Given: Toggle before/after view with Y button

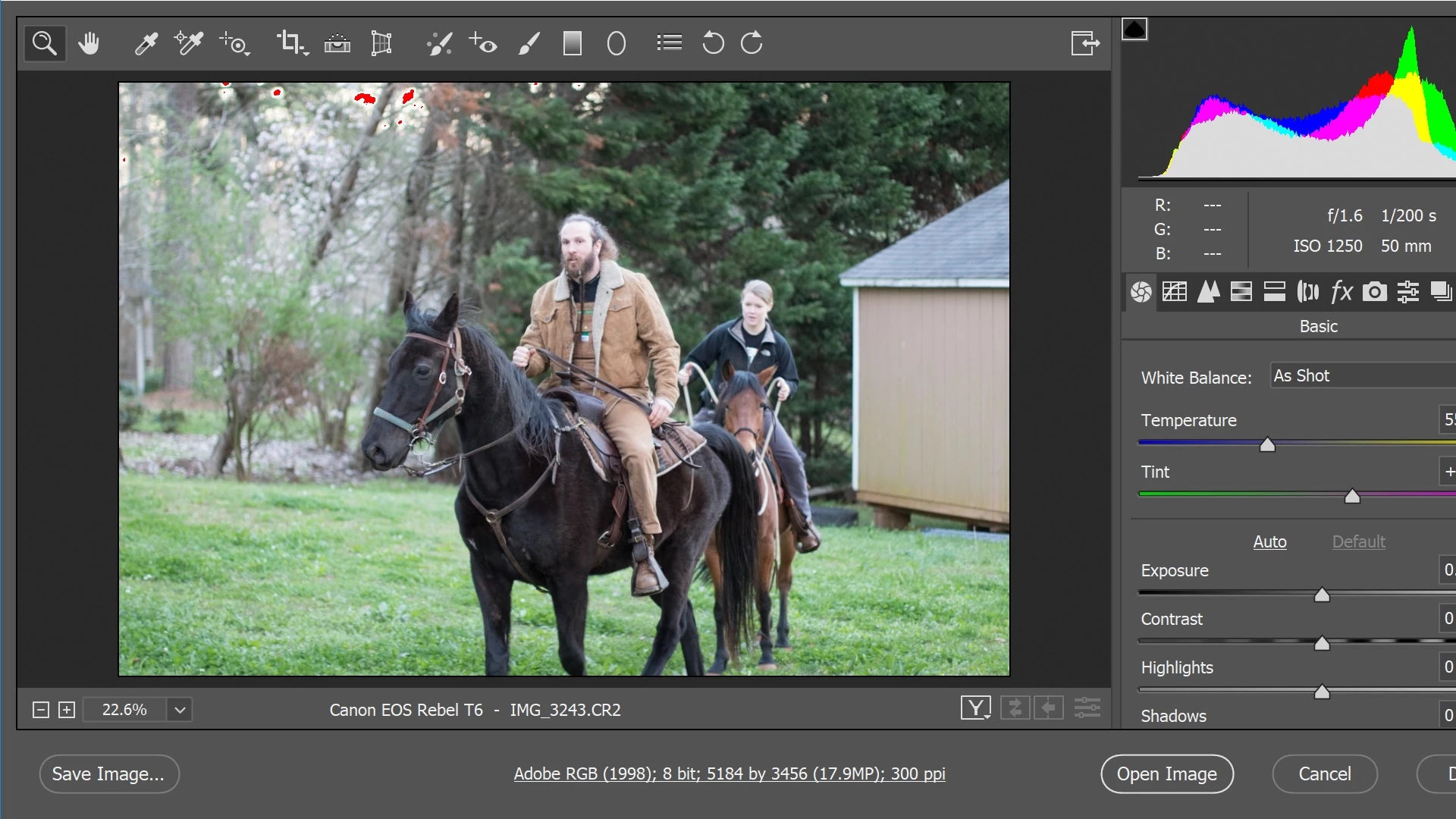Looking at the screenshot, I should coord(975,708).
